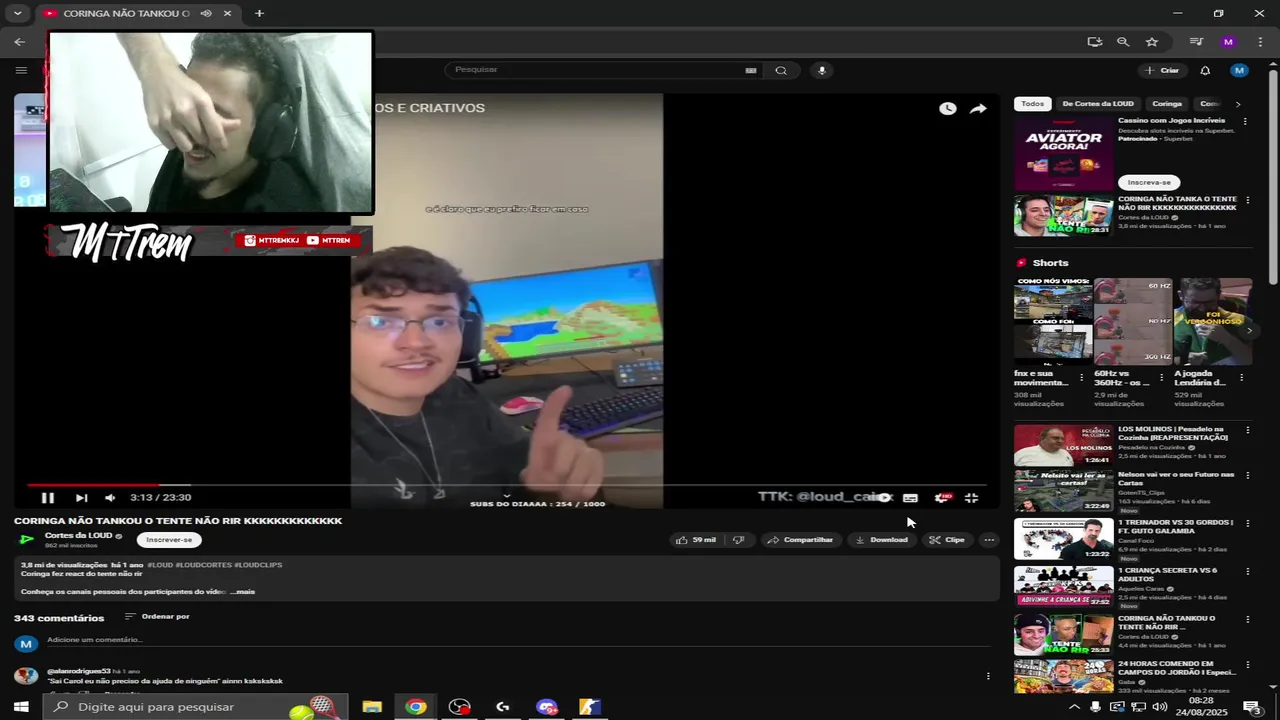1280x720 pixels.
Task: Open options for 1 CRIANÇA SECRETA video
Action: 1247,572
